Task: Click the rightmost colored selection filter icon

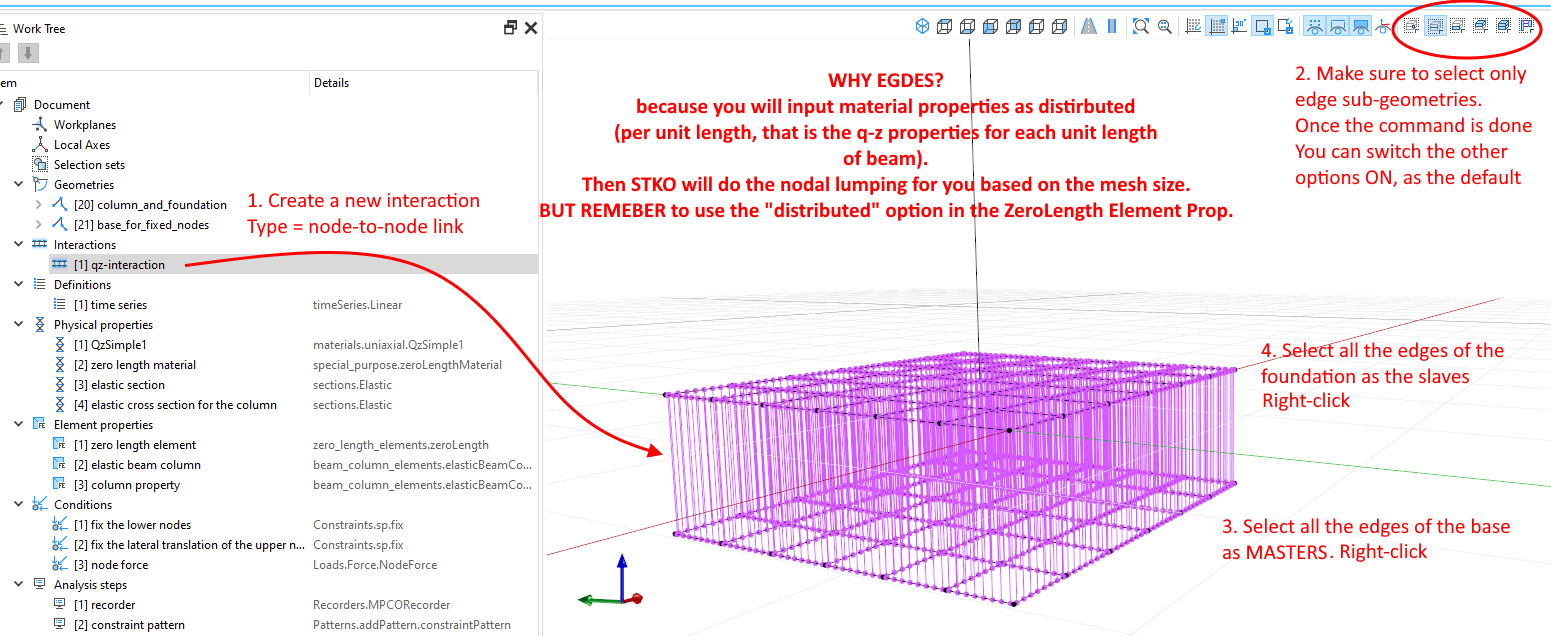Action: pyautogui.click(x=1527, y=27)
